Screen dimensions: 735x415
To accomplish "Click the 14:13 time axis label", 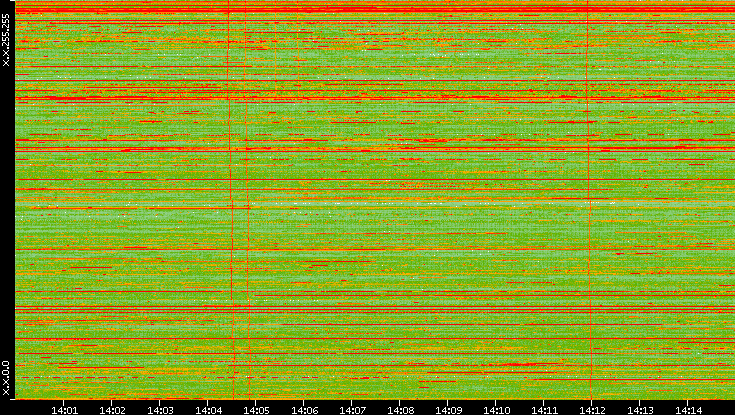I will 640,410.
